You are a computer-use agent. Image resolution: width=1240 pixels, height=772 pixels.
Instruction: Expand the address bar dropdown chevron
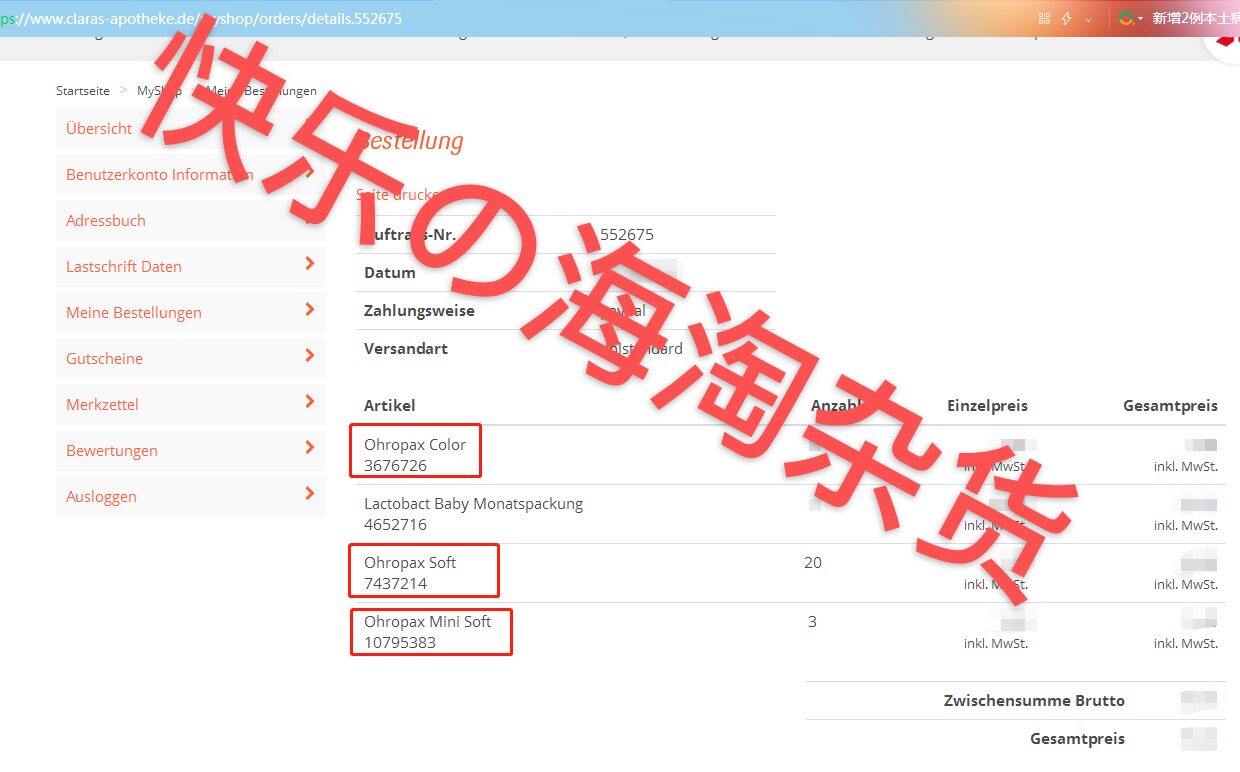[x=1088, y=19]
